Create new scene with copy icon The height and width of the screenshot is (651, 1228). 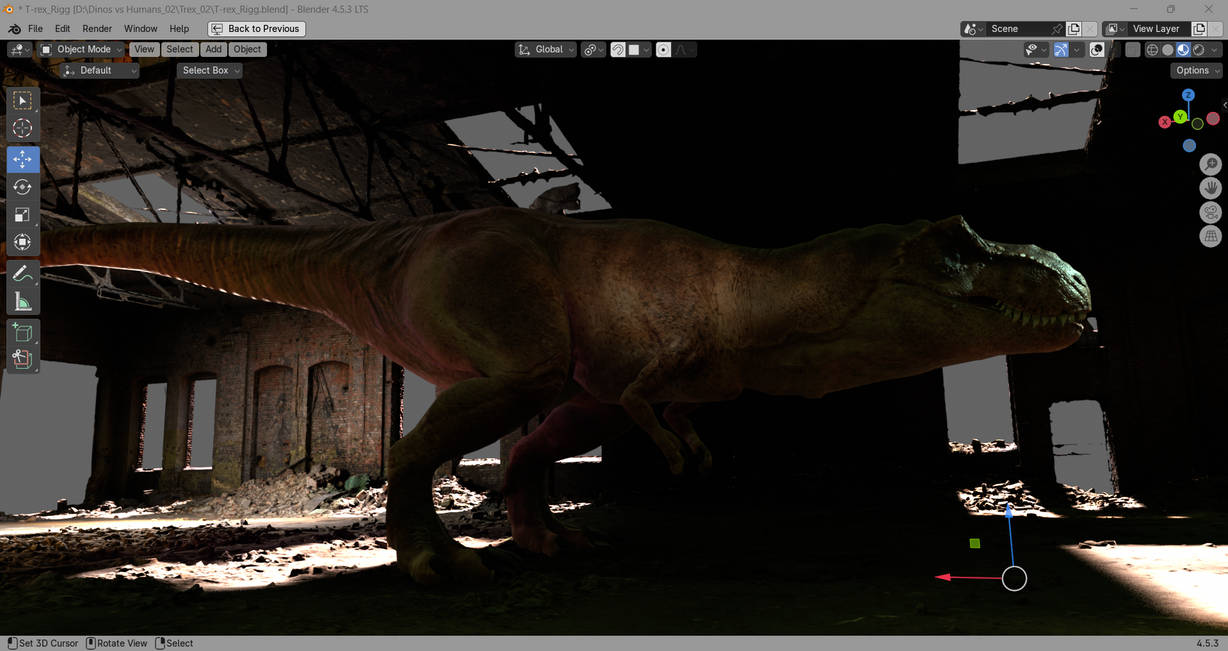(1074, 29)
